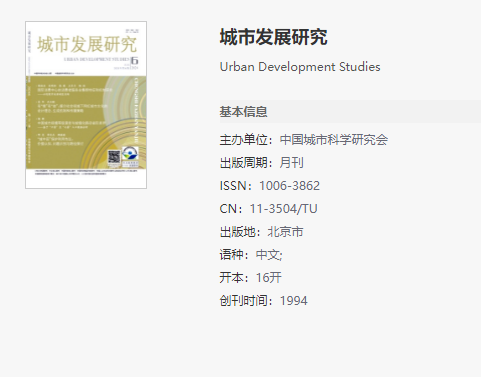Image resolution: width=481 pixels, height=377 pixels.
Task: Click the CN 11-3504/TU entry
Action: click(269, 209)
